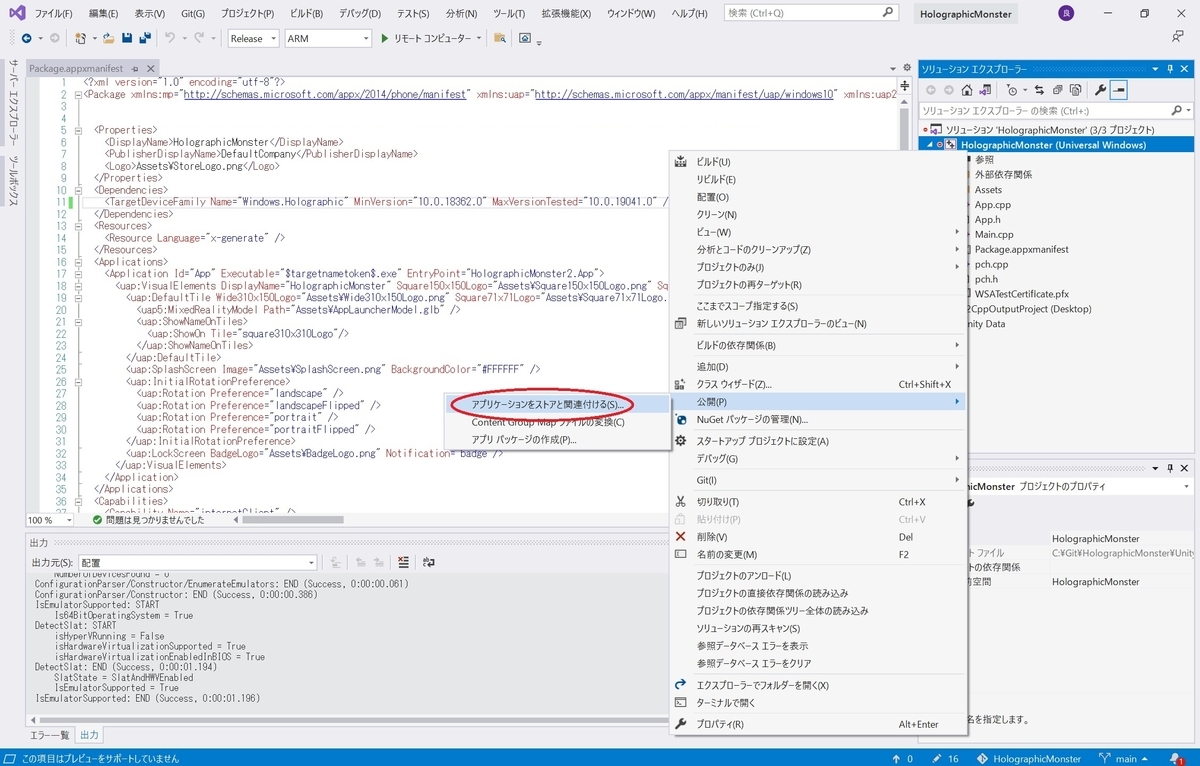Click the Save icon in toolbar

[127, 38]
